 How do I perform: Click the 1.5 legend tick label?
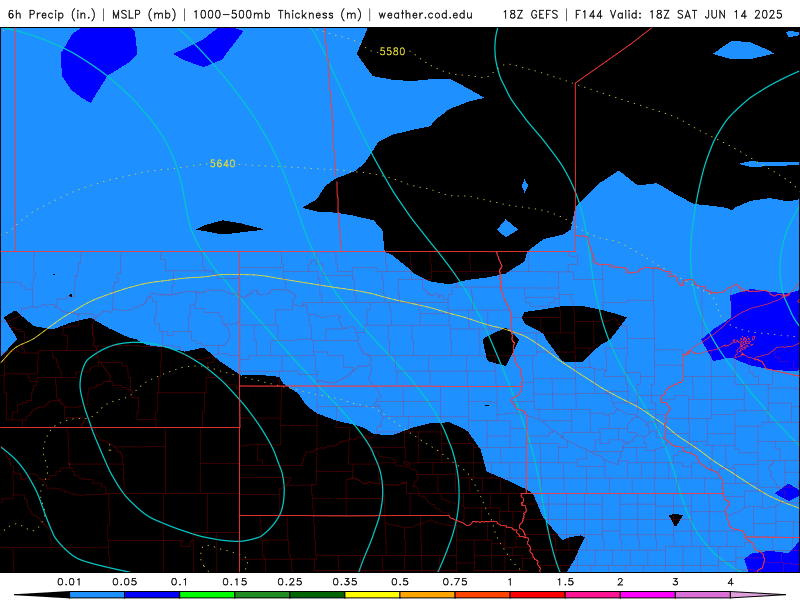(565, 582)
